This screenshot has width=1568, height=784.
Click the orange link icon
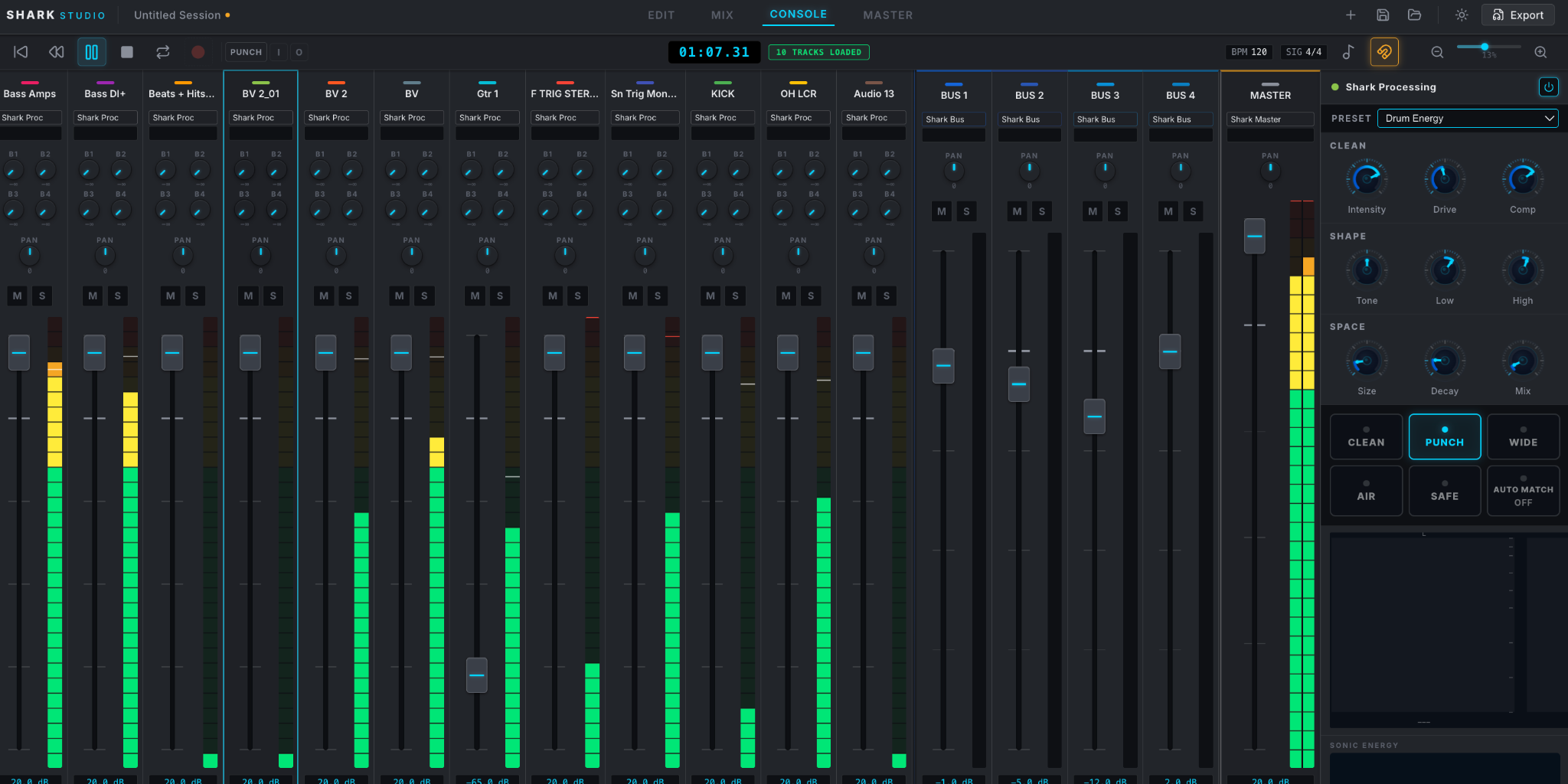[1384, 52]
